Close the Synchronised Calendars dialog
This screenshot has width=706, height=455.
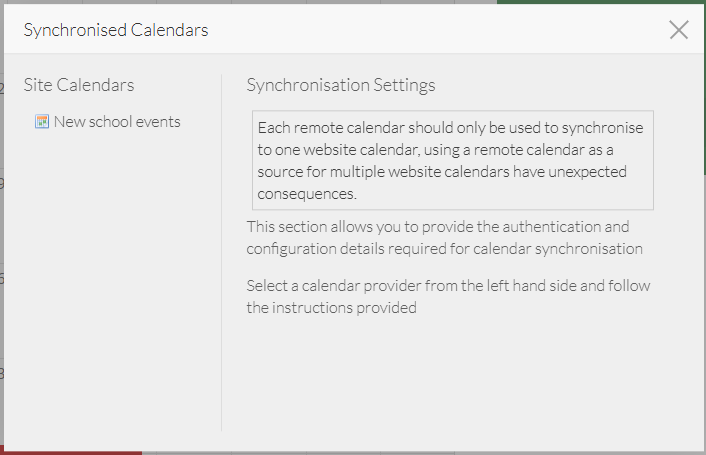click(x=679, y=30)
